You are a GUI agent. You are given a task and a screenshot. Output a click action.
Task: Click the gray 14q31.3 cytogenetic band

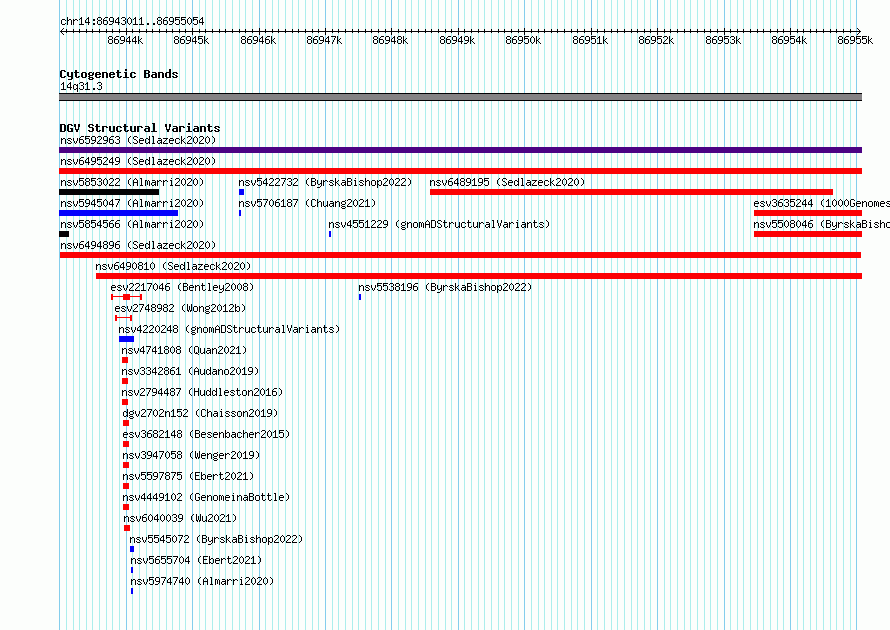tap(460, 97)
